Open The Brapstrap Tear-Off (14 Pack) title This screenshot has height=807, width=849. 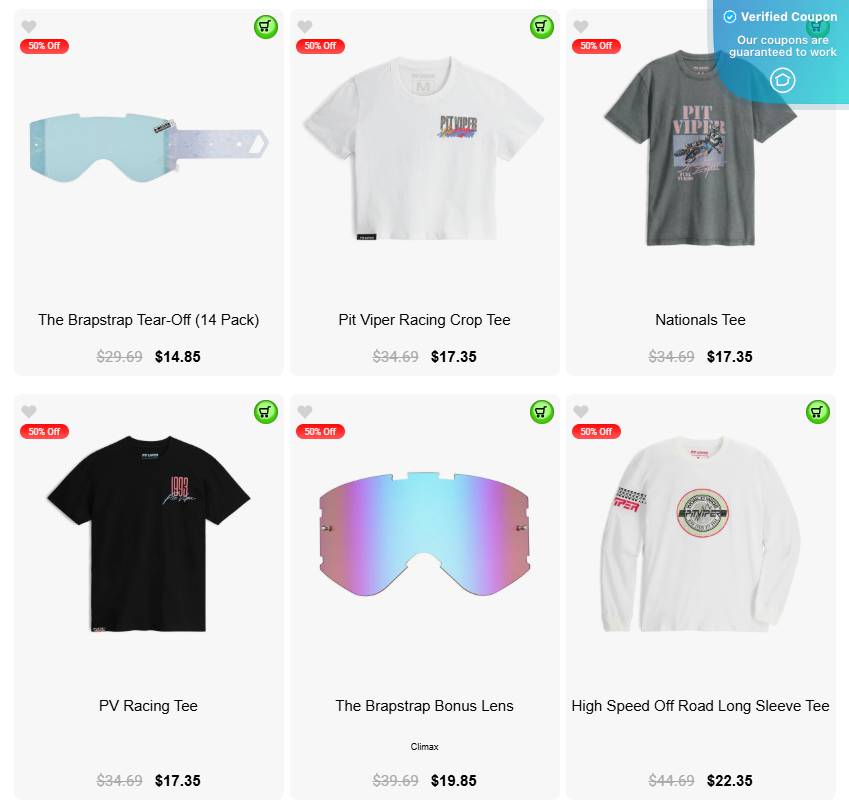point(148,320)
